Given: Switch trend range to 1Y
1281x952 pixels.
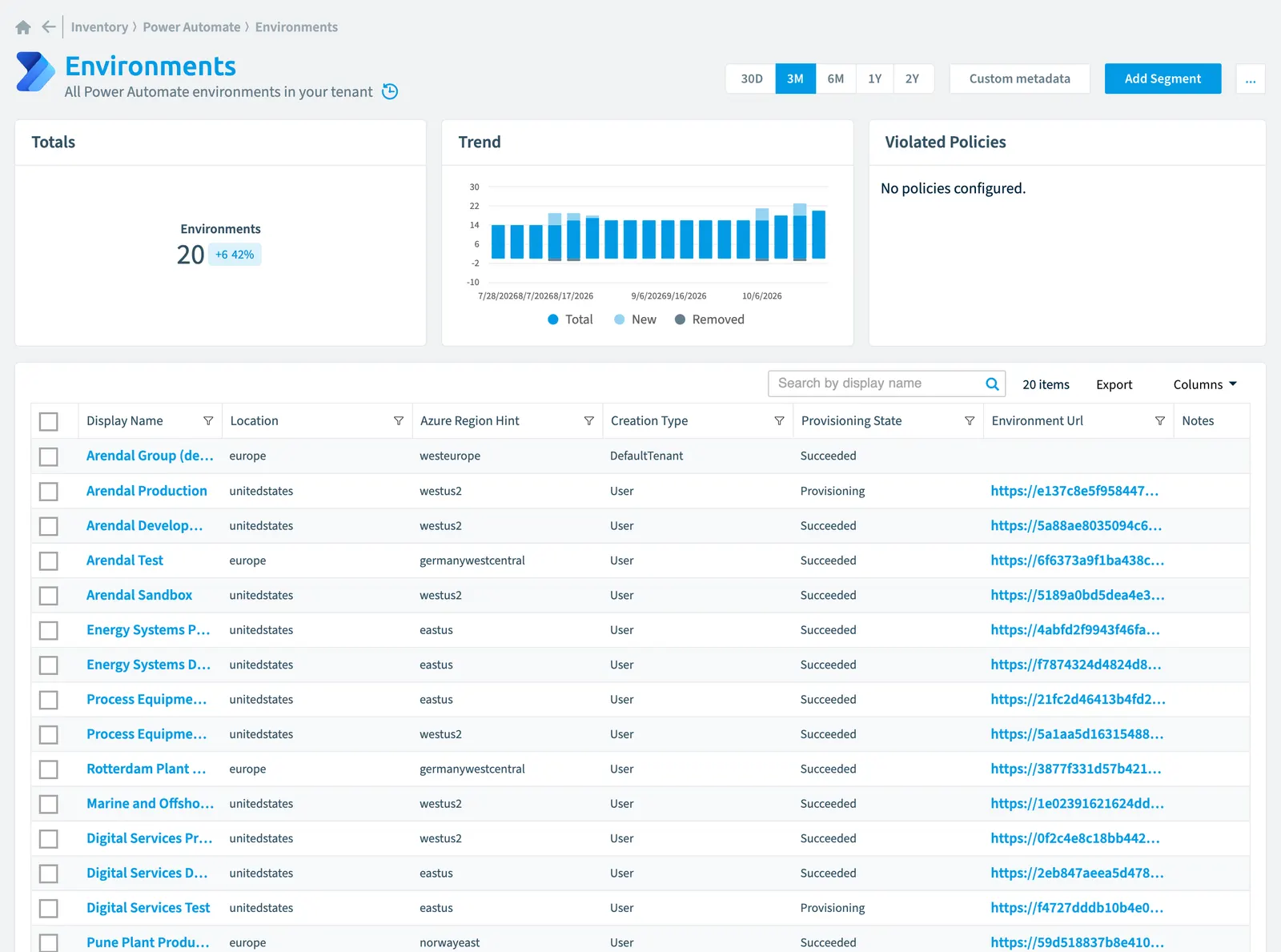Looking at the screenshot, I should 875,79.
